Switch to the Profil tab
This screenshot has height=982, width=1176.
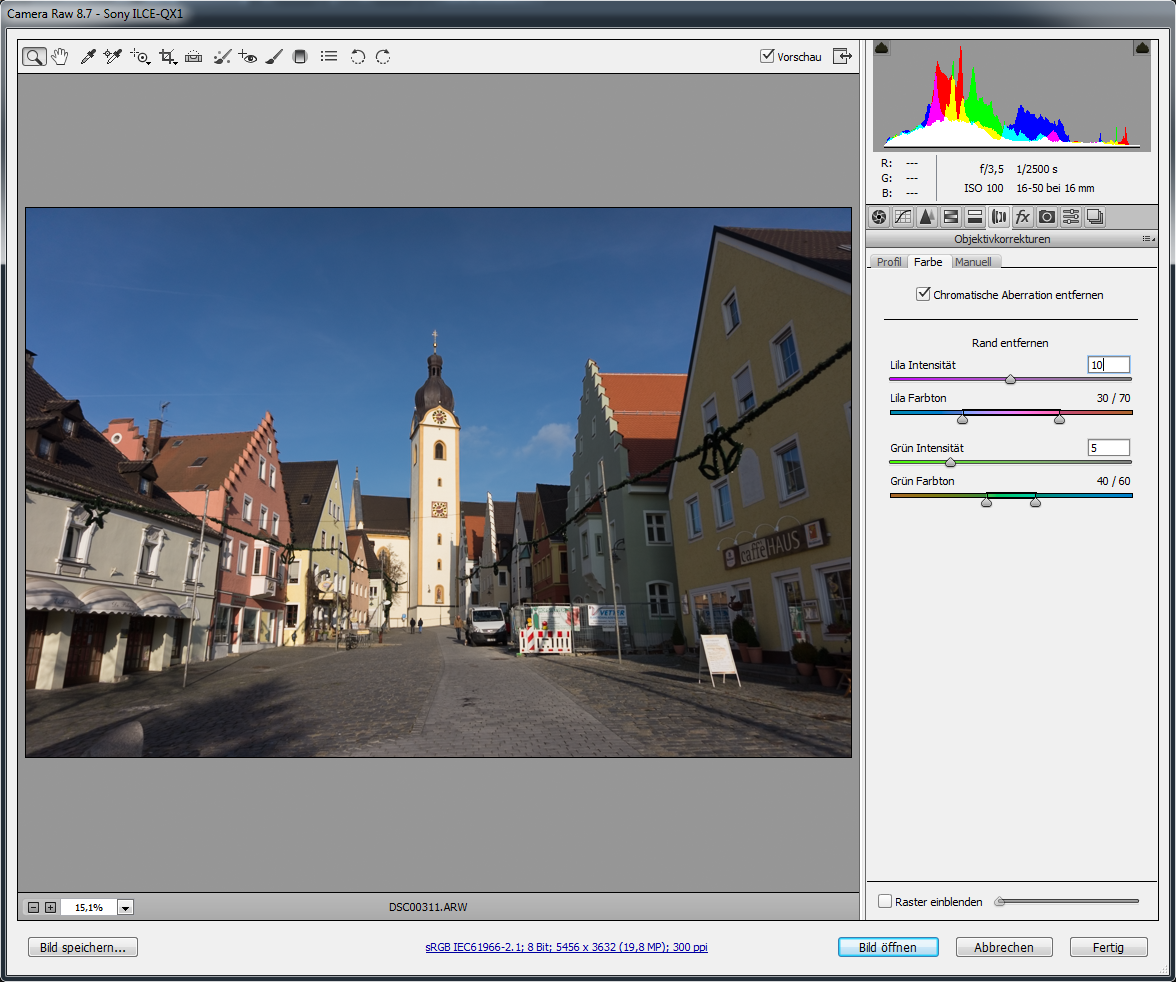[889, 262]
